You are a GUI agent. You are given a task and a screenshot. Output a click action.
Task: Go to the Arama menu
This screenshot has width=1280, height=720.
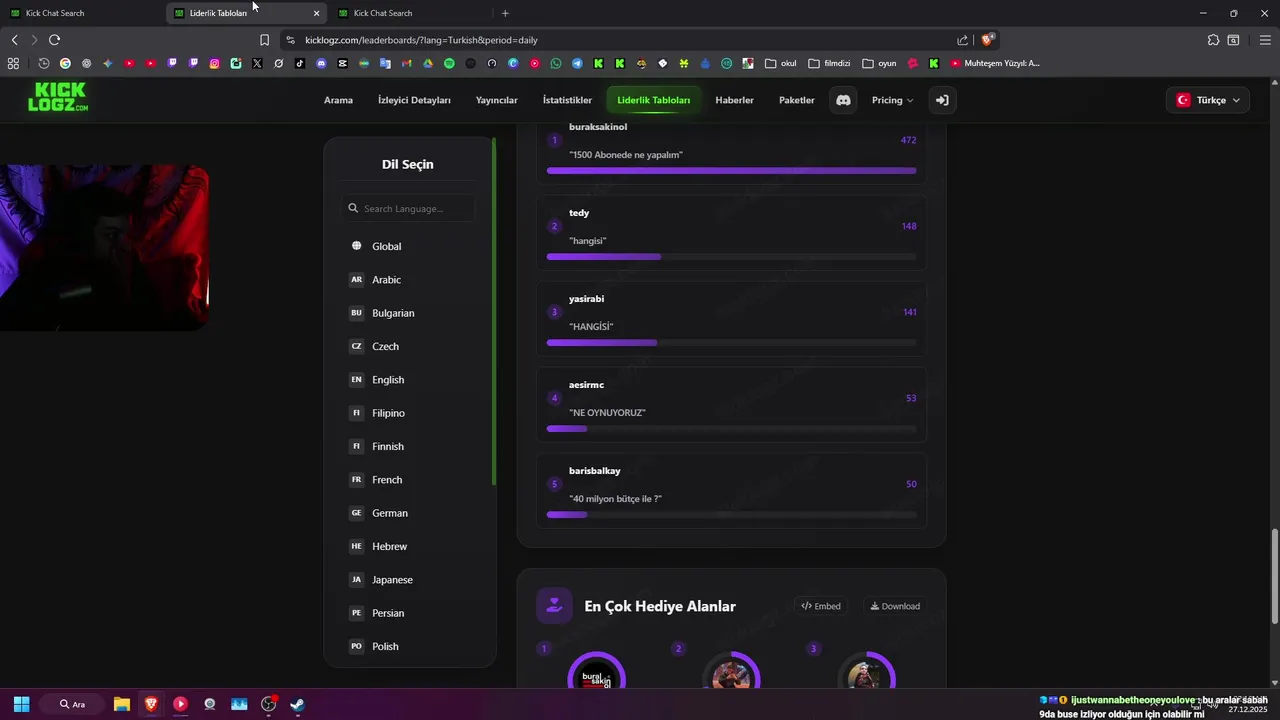338,100
